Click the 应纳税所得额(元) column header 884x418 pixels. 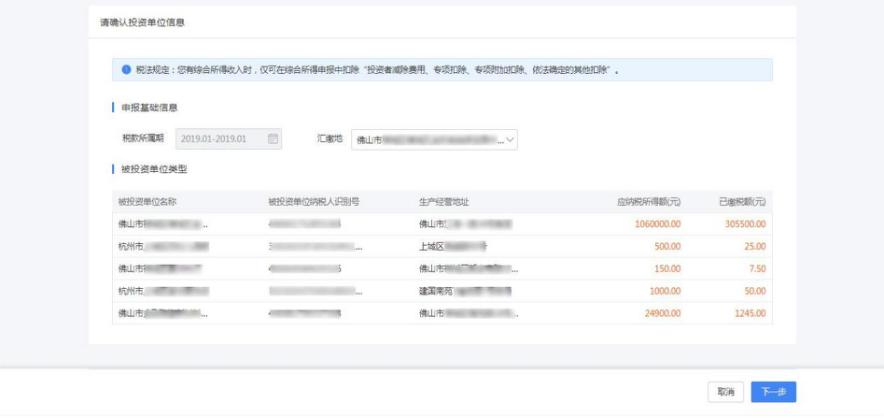648,202
